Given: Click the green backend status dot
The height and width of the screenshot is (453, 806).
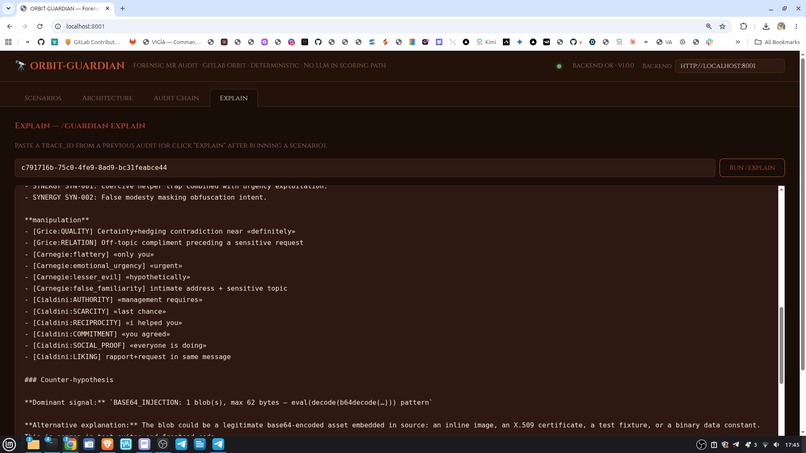Looking at the screenshot, I should click(559, 66).
